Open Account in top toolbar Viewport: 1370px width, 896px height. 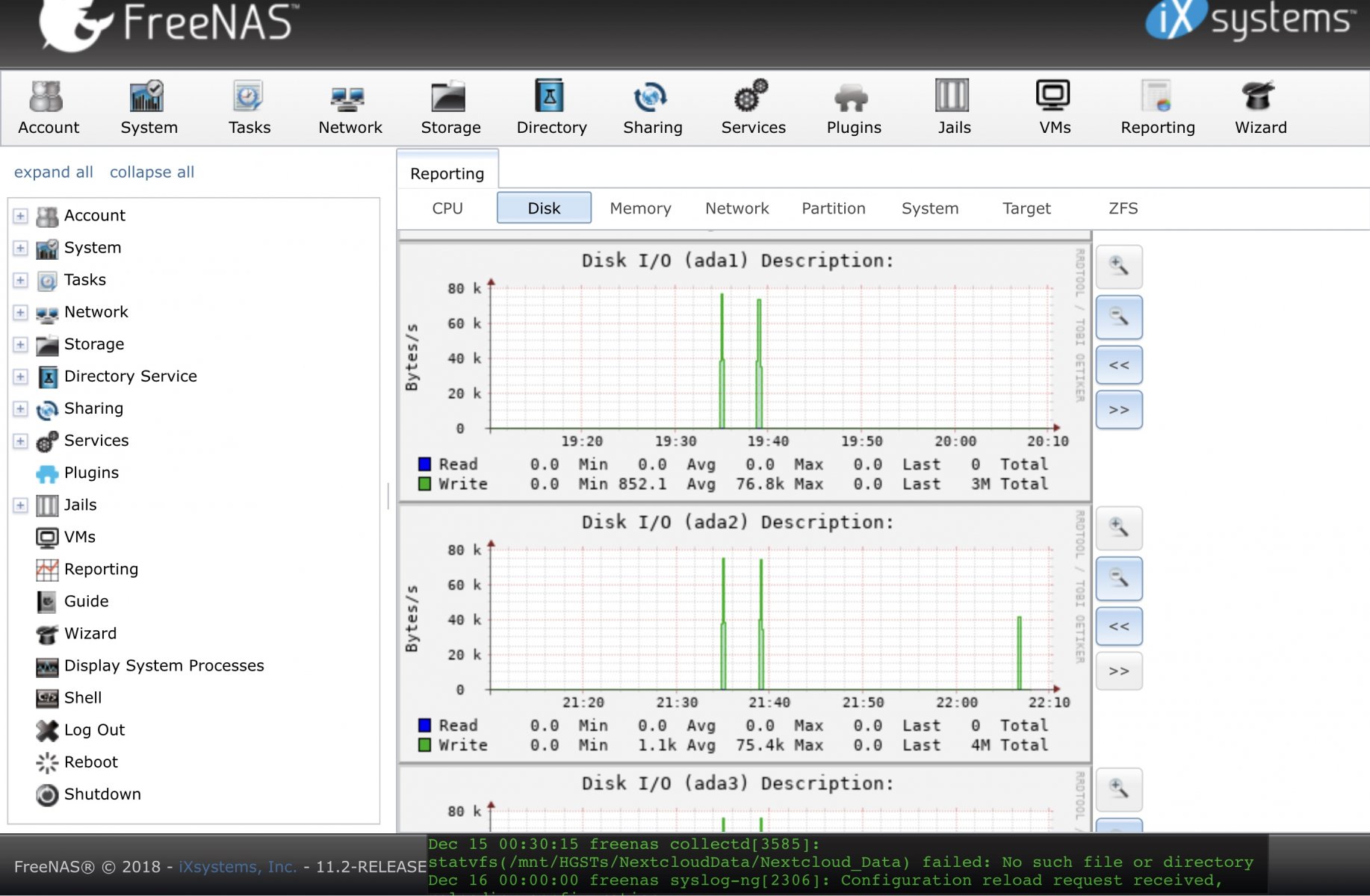pos(49,108)
